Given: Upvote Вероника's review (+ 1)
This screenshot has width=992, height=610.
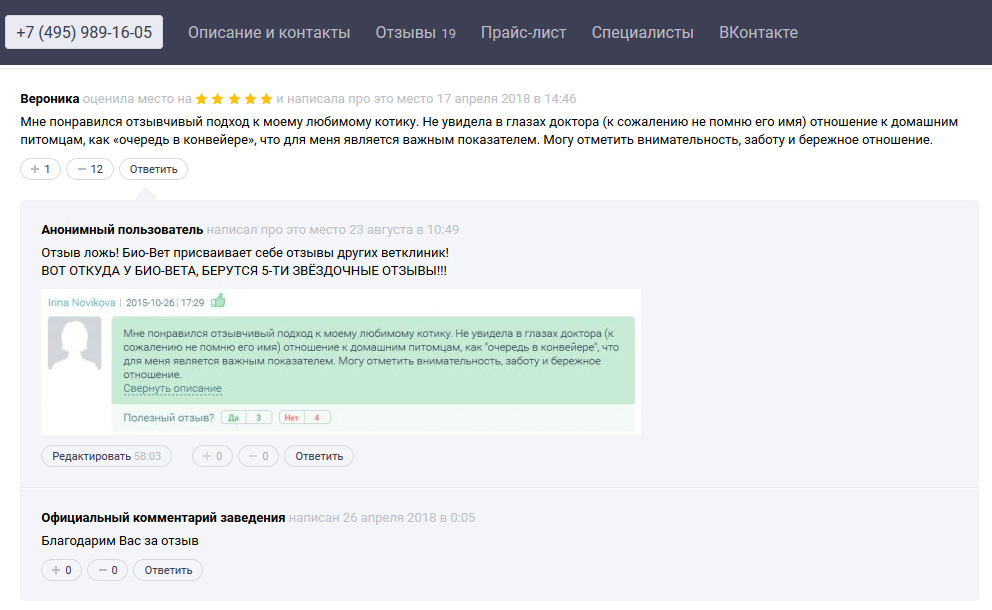Looking at the screenshot, I should [40, 169].
